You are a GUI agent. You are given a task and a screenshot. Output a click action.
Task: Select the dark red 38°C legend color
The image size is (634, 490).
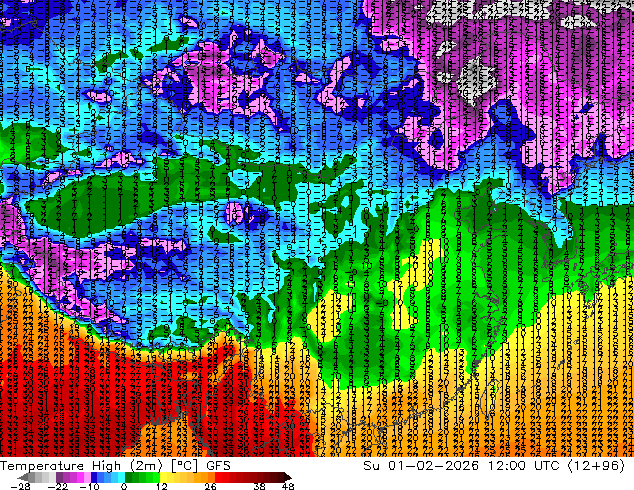(x=261, y=477)
